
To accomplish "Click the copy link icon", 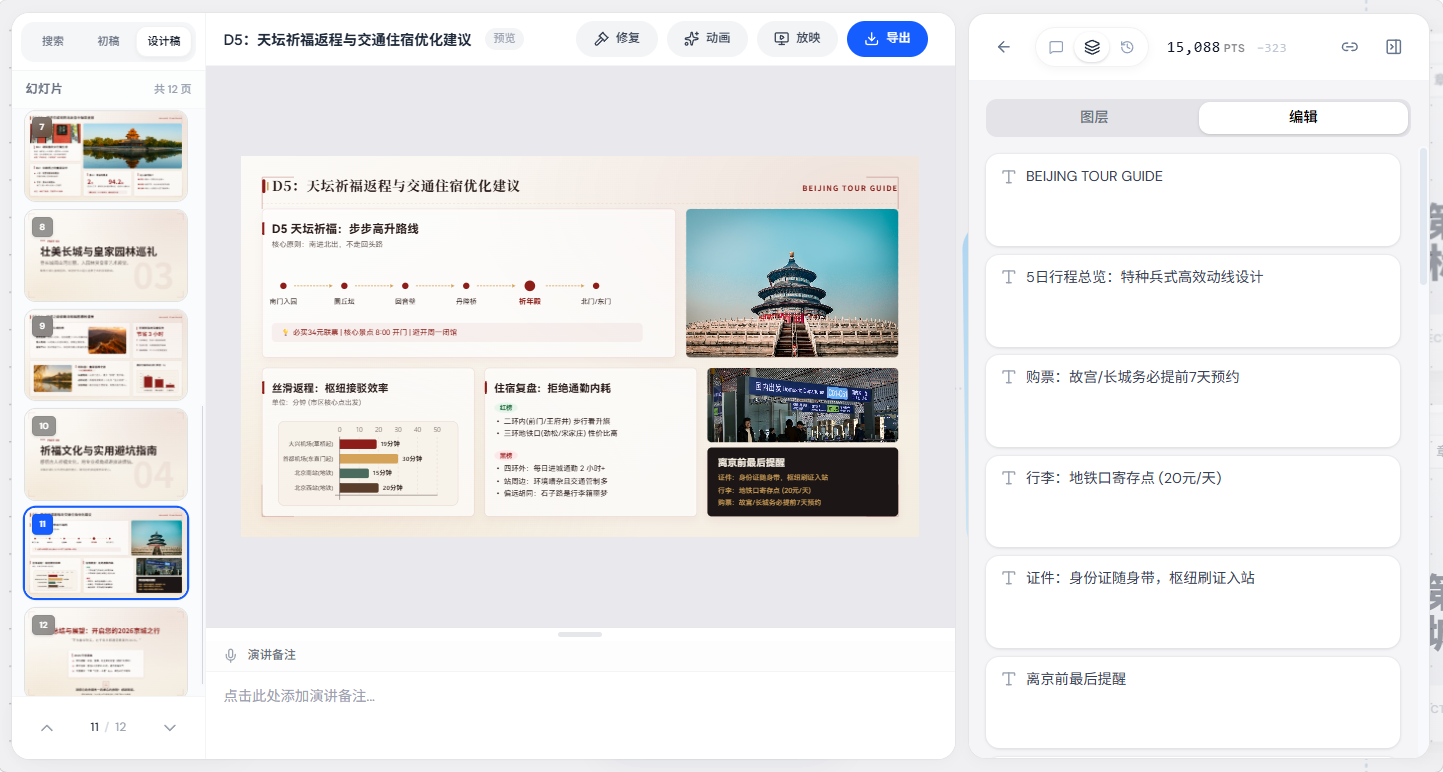I will pyautogui.click(x=1350, y=47).
